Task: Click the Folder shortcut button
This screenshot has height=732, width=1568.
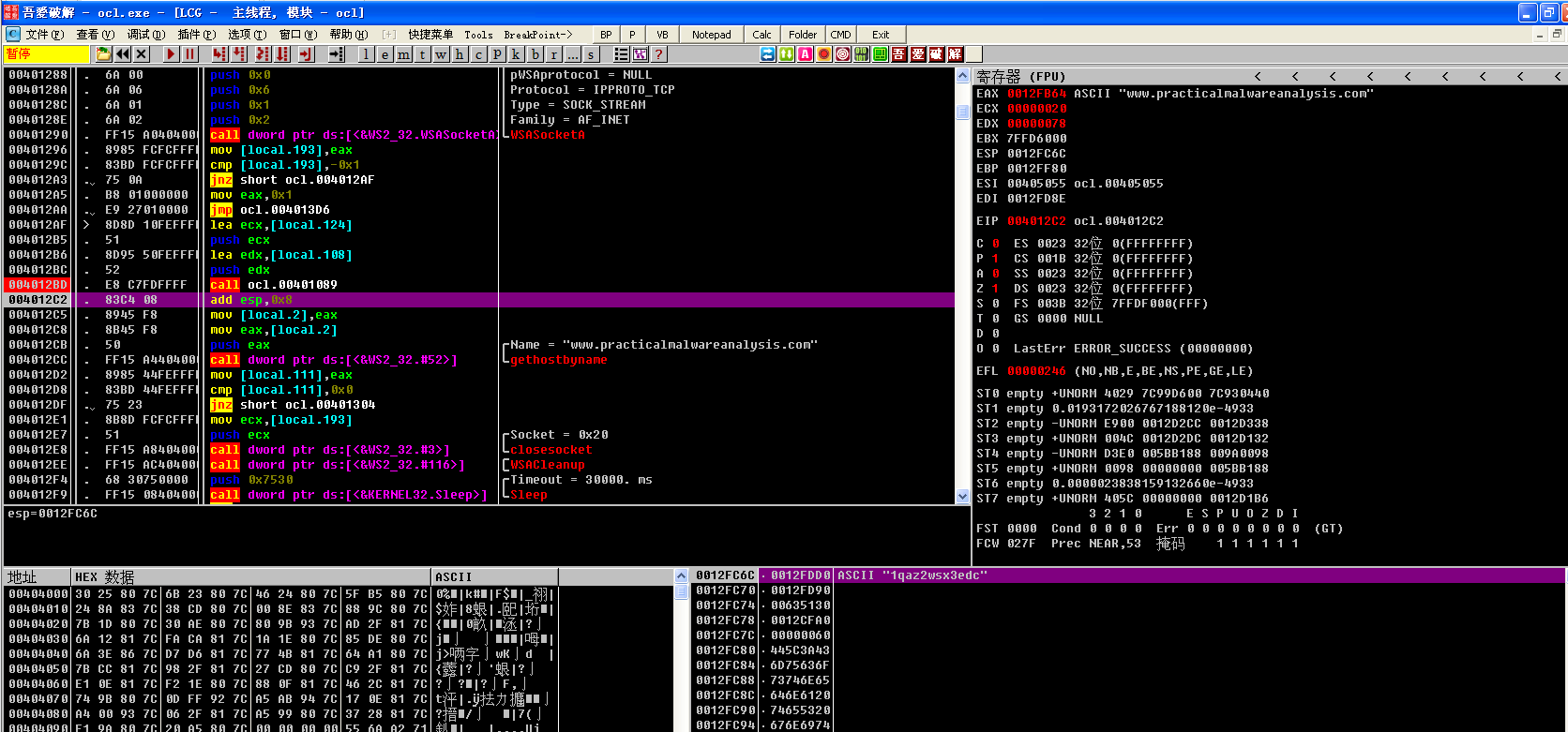Action: (803, 35)
